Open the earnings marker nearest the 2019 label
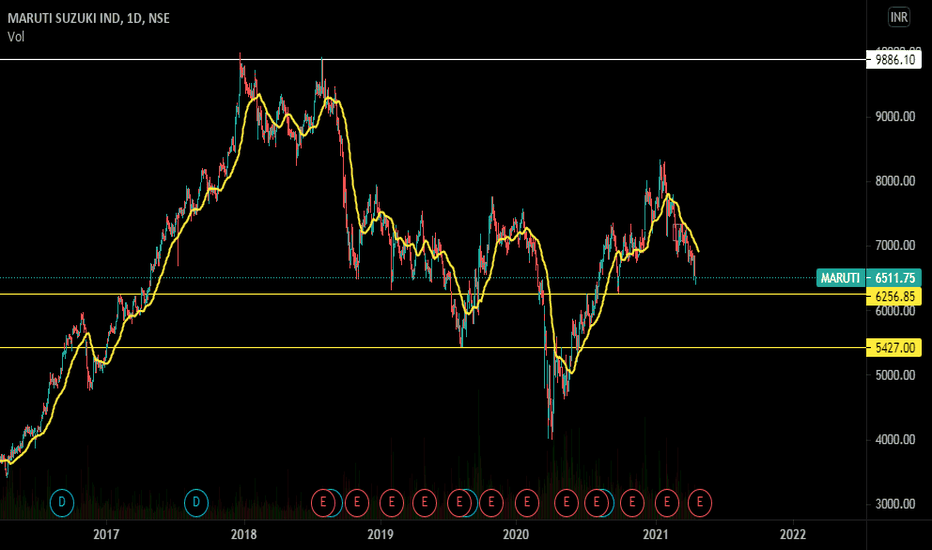 [x=391, y=503]
